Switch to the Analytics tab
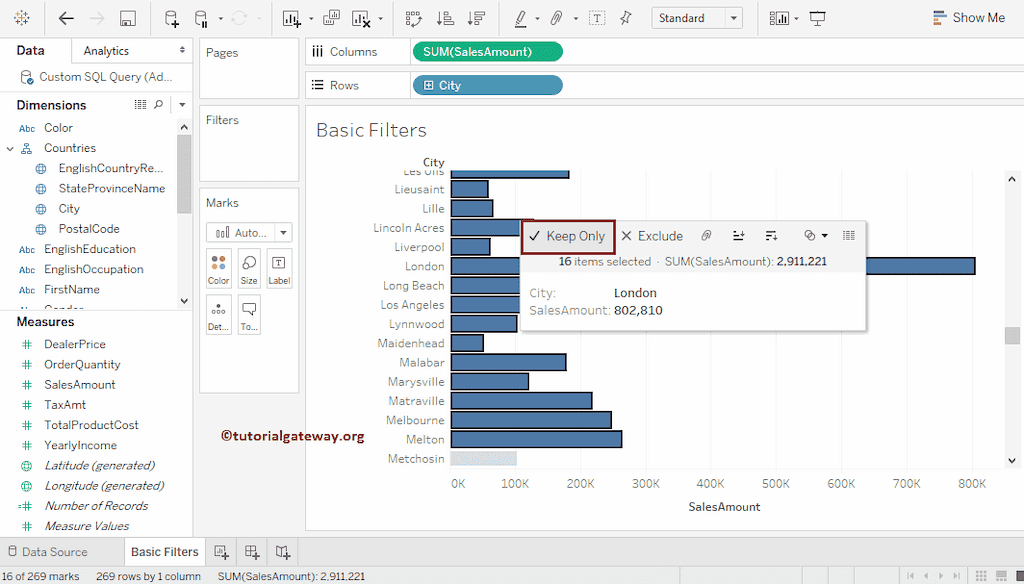Image resolution: width=1024 pixels, height=584 pixels. 106,51
